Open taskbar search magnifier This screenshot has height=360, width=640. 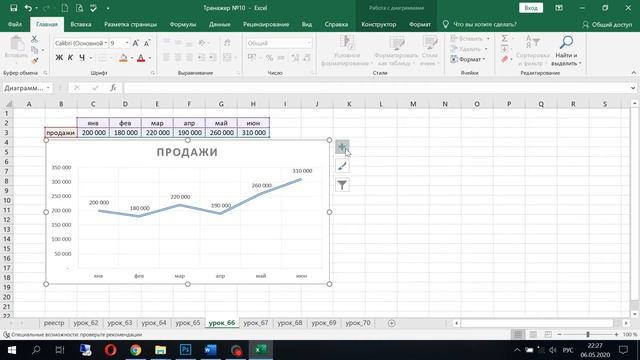pyautogui.click(x=36, y=350)
